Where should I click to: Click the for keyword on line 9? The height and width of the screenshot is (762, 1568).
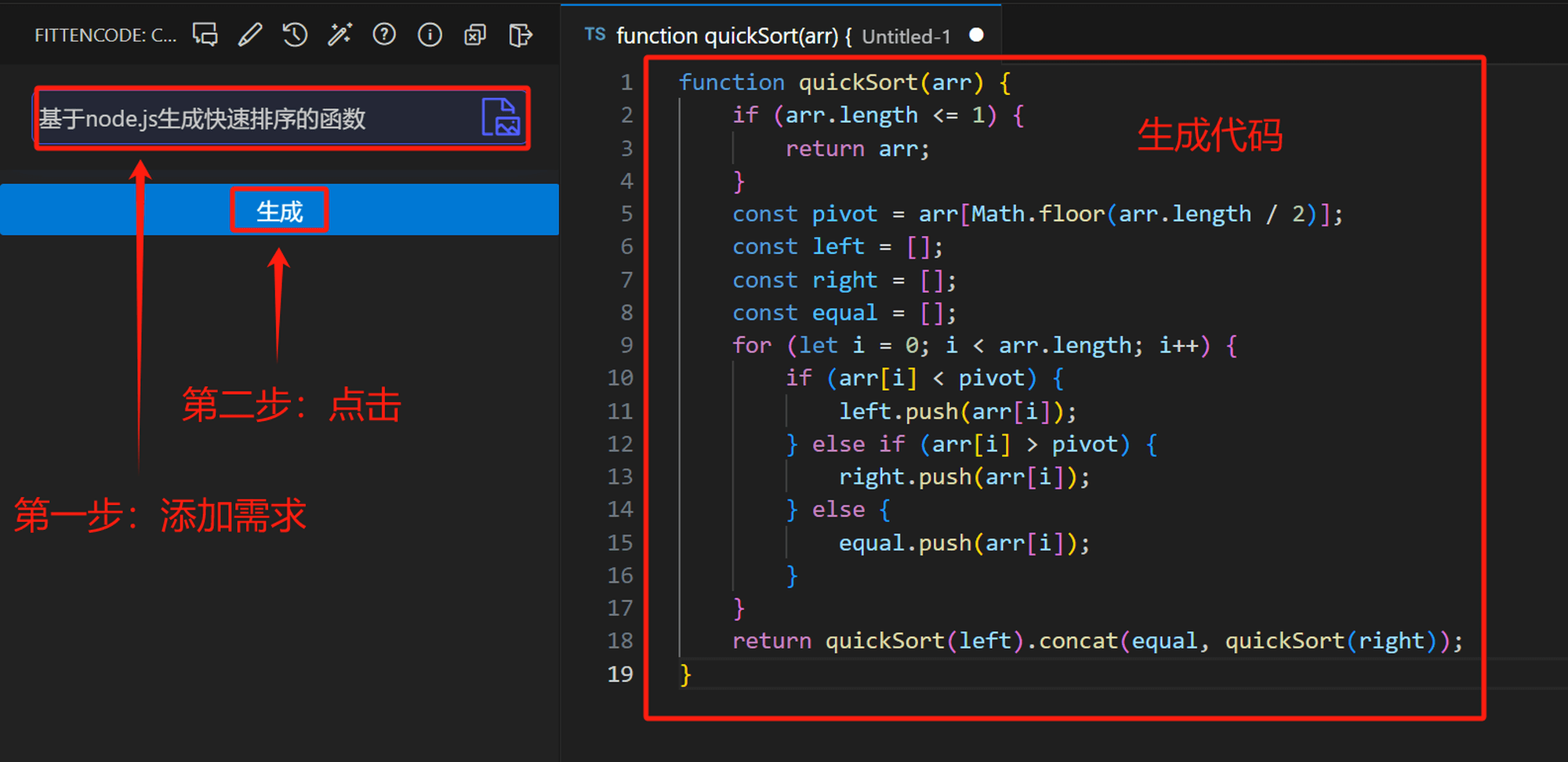coord(751,346)
